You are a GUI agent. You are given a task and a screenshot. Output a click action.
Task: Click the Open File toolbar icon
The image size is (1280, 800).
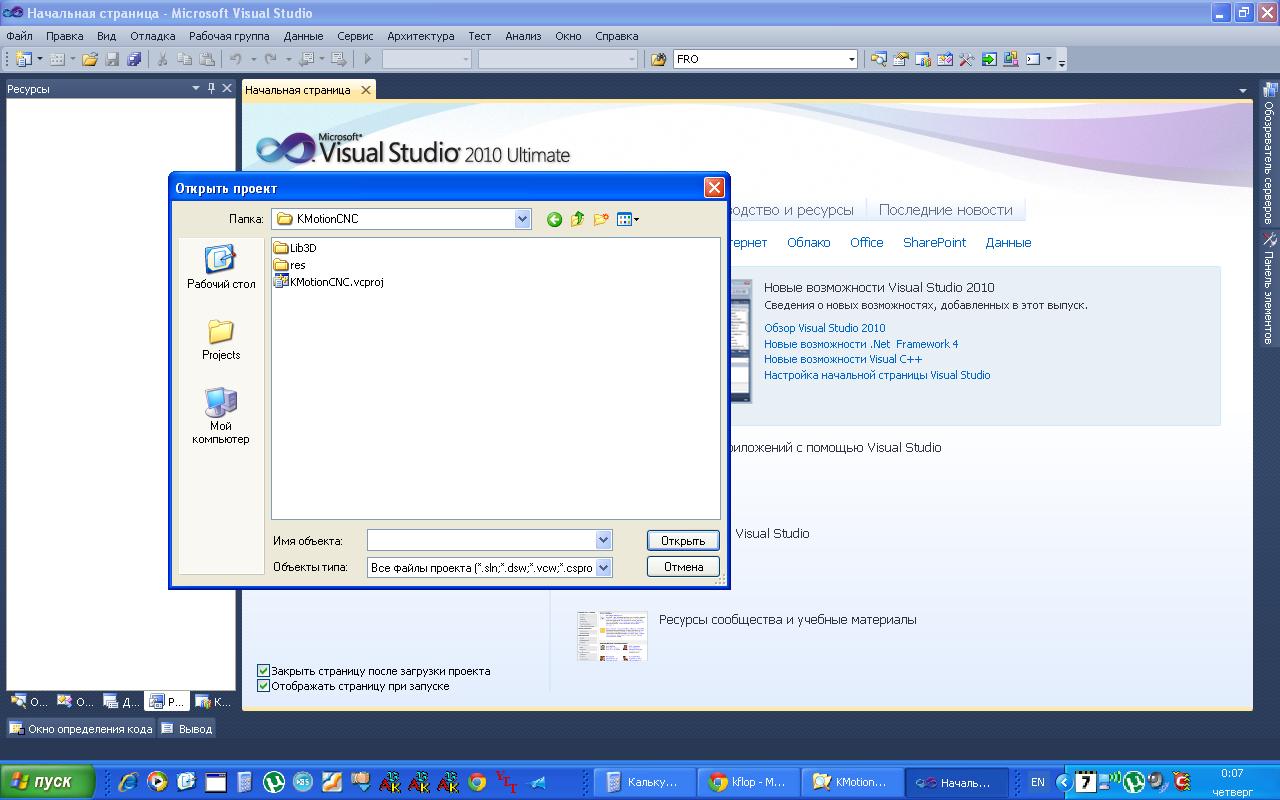[90, 59]
